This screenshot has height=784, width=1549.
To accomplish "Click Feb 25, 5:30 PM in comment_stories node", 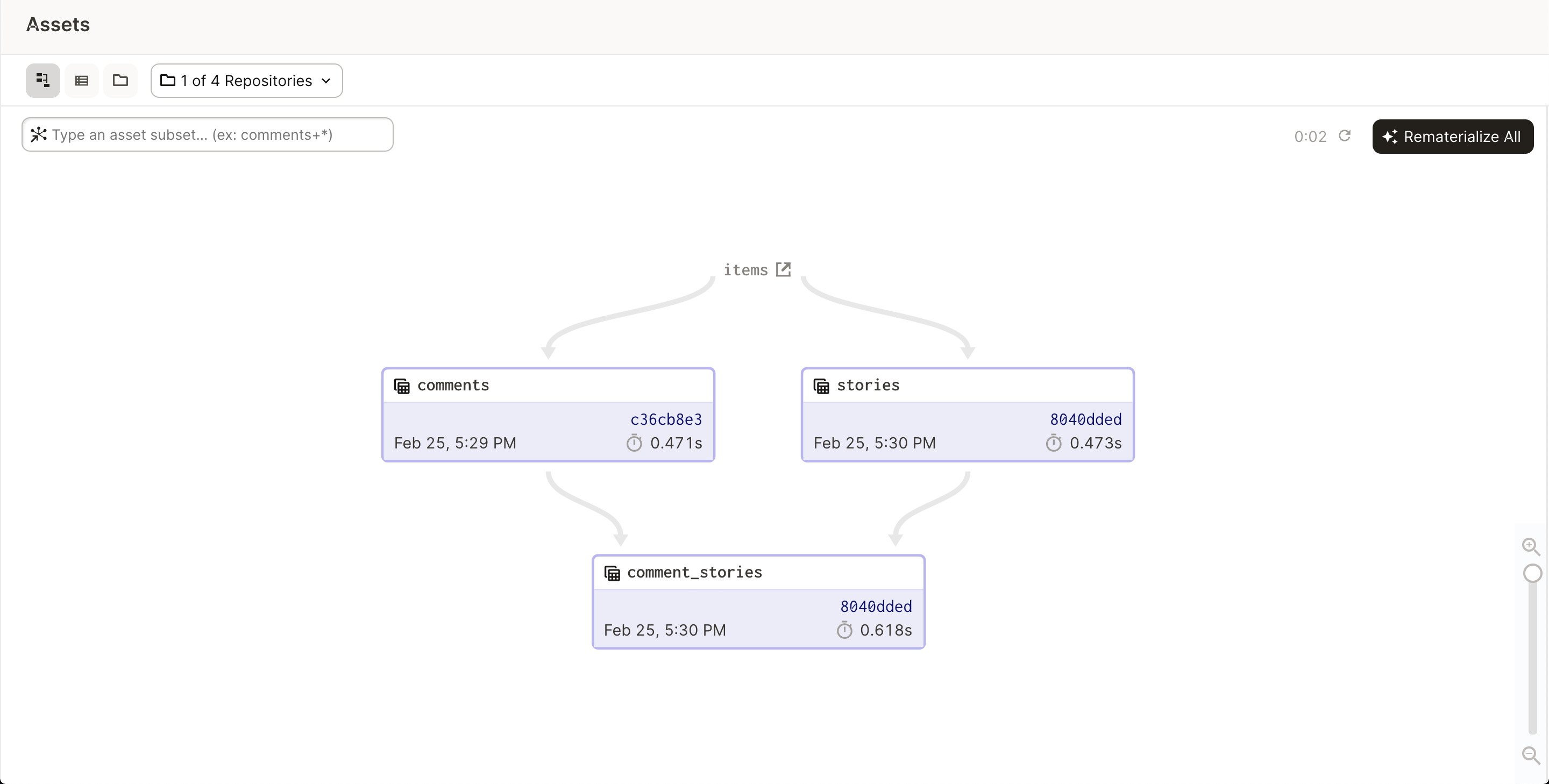I will (x=665, y=630).
